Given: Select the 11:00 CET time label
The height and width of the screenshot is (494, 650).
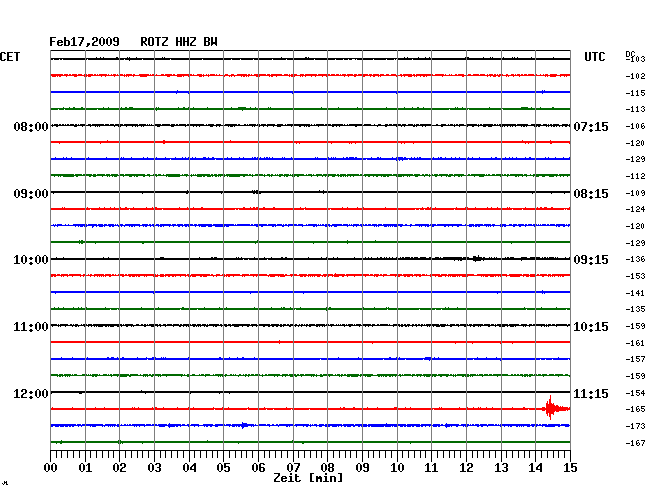Looking at the screenshot, I should (31, 327).
